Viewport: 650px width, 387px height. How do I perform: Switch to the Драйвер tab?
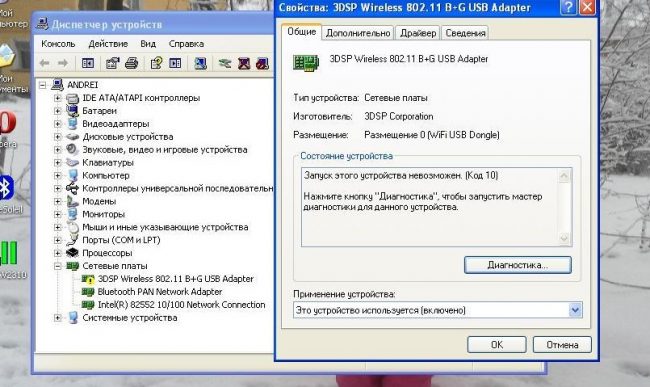pos(418,33)
